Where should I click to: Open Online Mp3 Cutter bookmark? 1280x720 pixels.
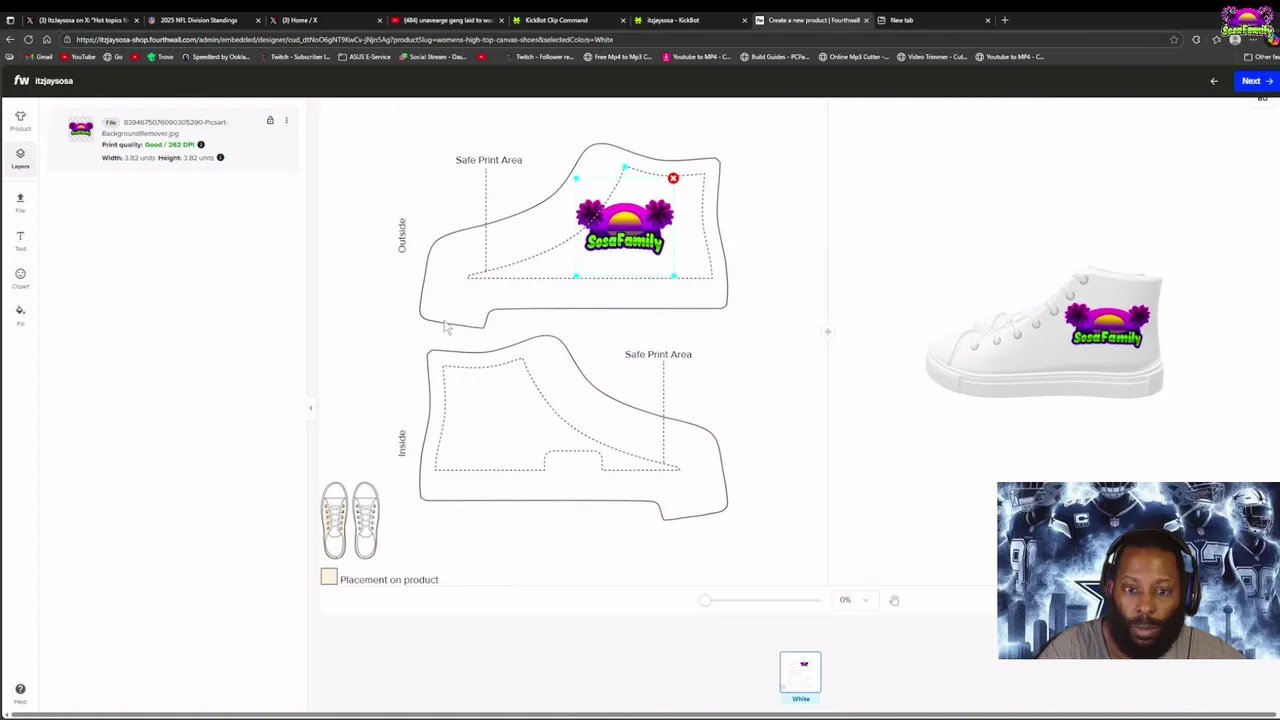(854, 57)
